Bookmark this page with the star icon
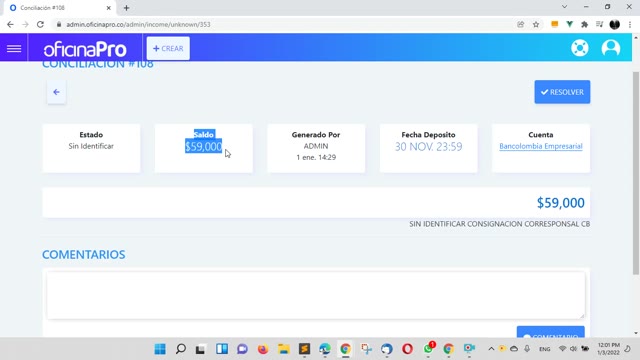The height and width of the screenshot is (360, 640). coord(536,24)
